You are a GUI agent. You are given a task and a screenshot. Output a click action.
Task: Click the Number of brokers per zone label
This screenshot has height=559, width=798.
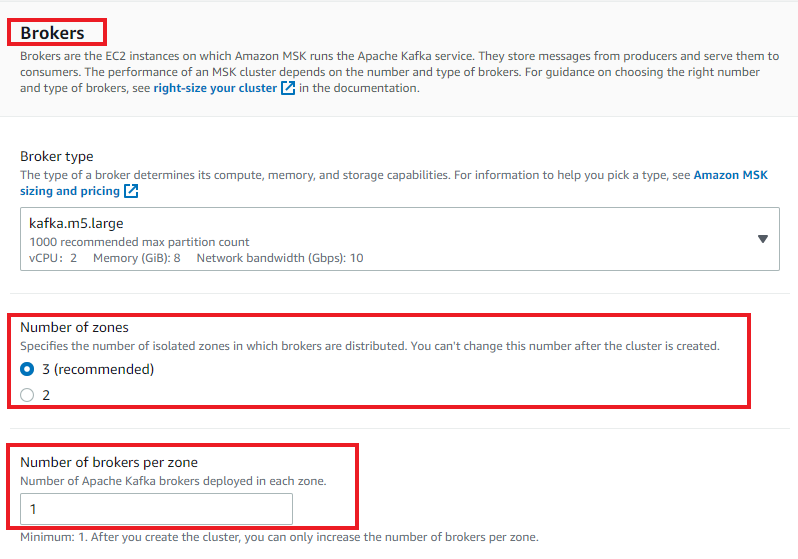(x=109, y=462)
